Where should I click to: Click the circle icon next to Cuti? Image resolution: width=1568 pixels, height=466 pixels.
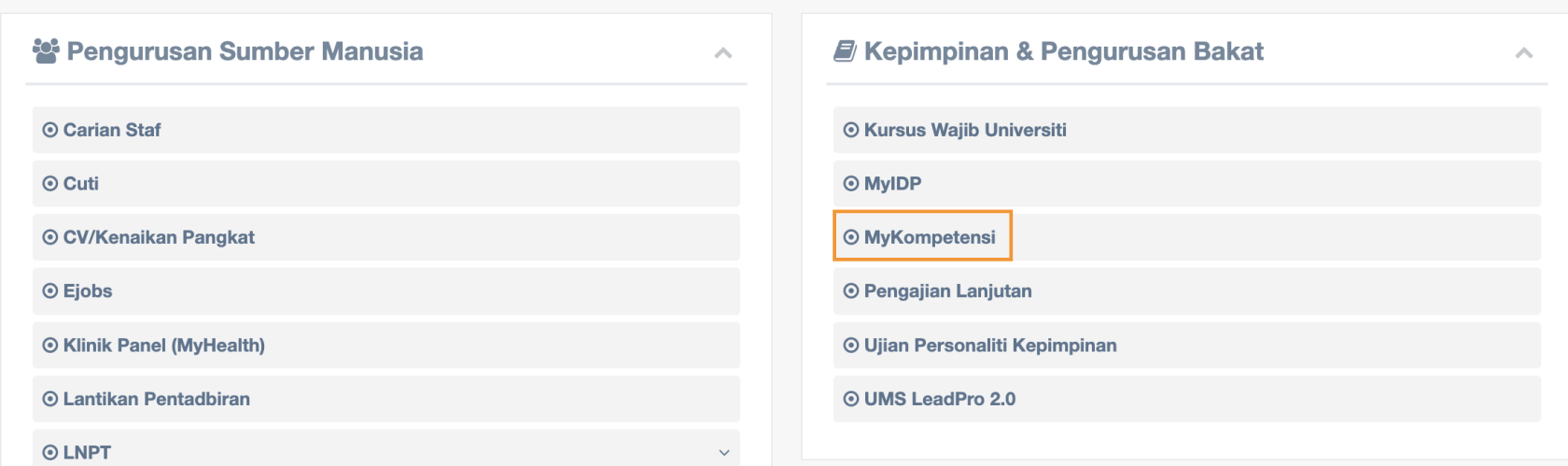click(x=50, y=184)
